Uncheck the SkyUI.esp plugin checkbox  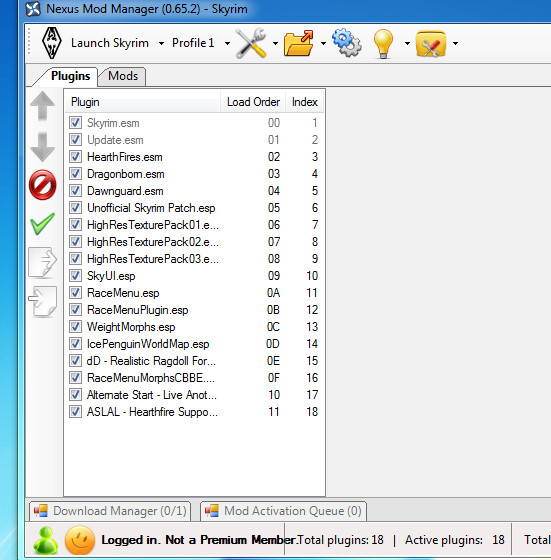[75, 276]
